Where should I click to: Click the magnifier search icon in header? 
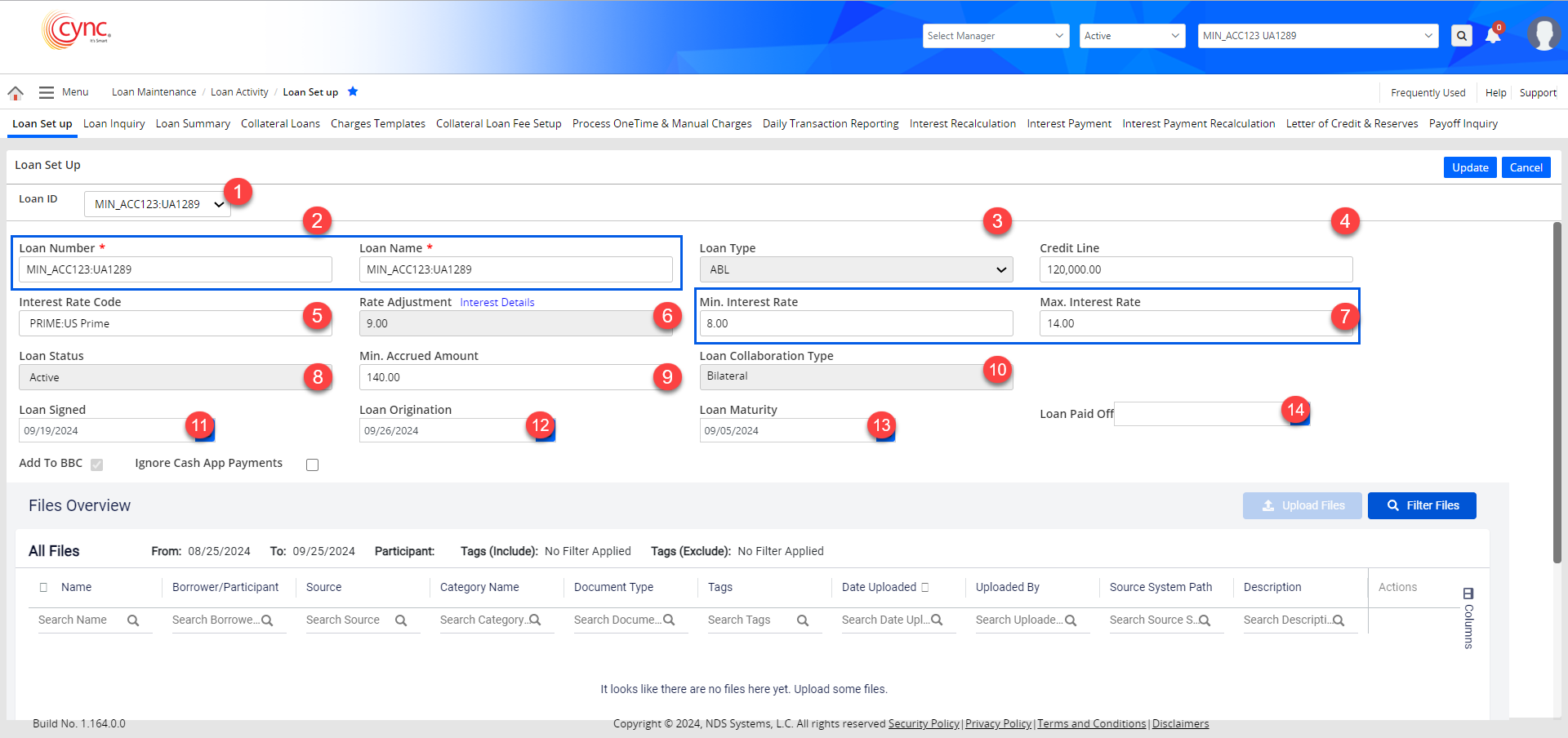tap(1461, 36)
